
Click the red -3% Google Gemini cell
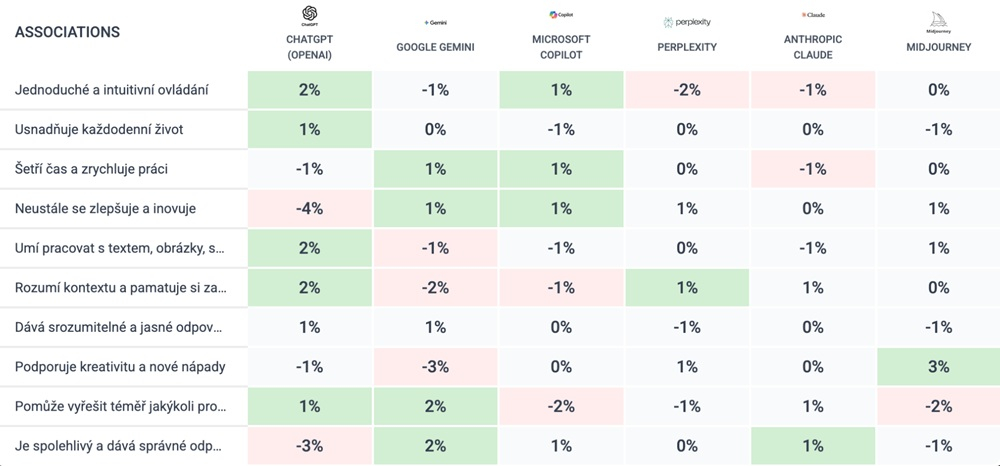click(x=435, y=367)
